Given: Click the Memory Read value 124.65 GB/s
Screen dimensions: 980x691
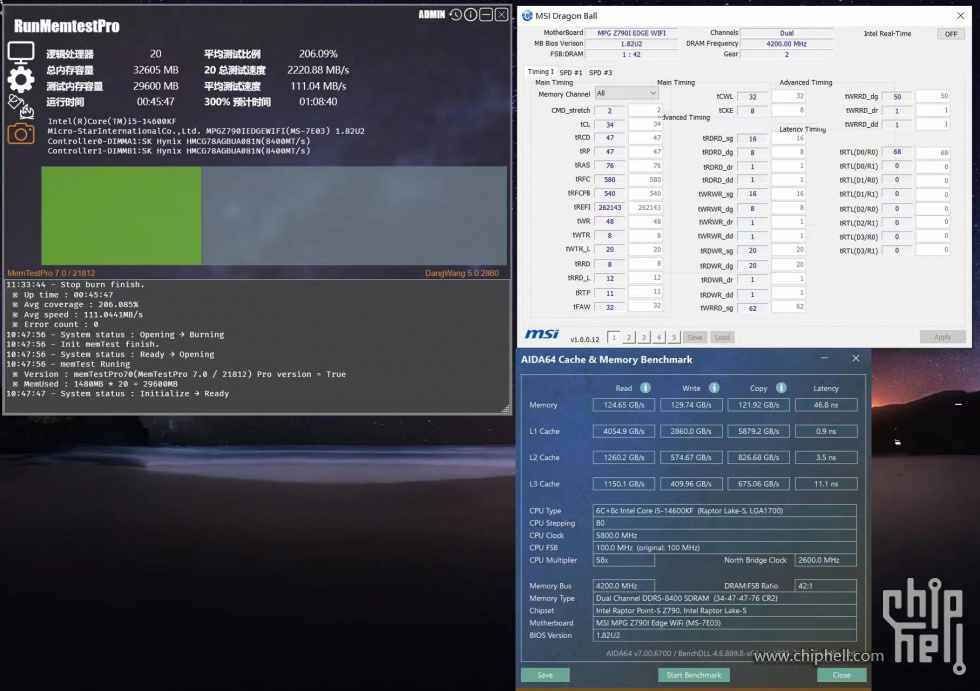Looking at the screenshot, I should [624, 405].
